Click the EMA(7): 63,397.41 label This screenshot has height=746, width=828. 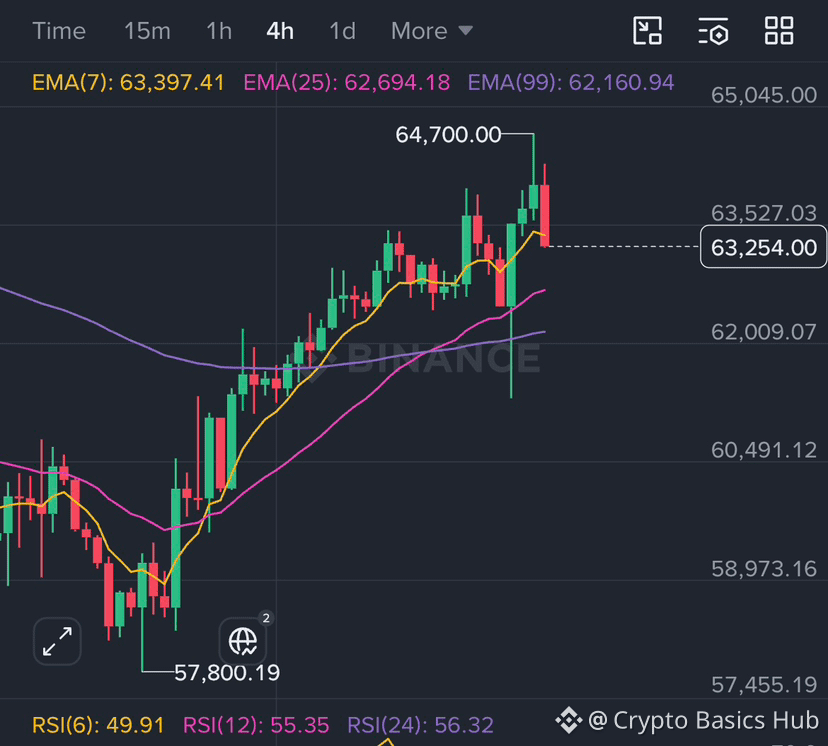[128, 82]
